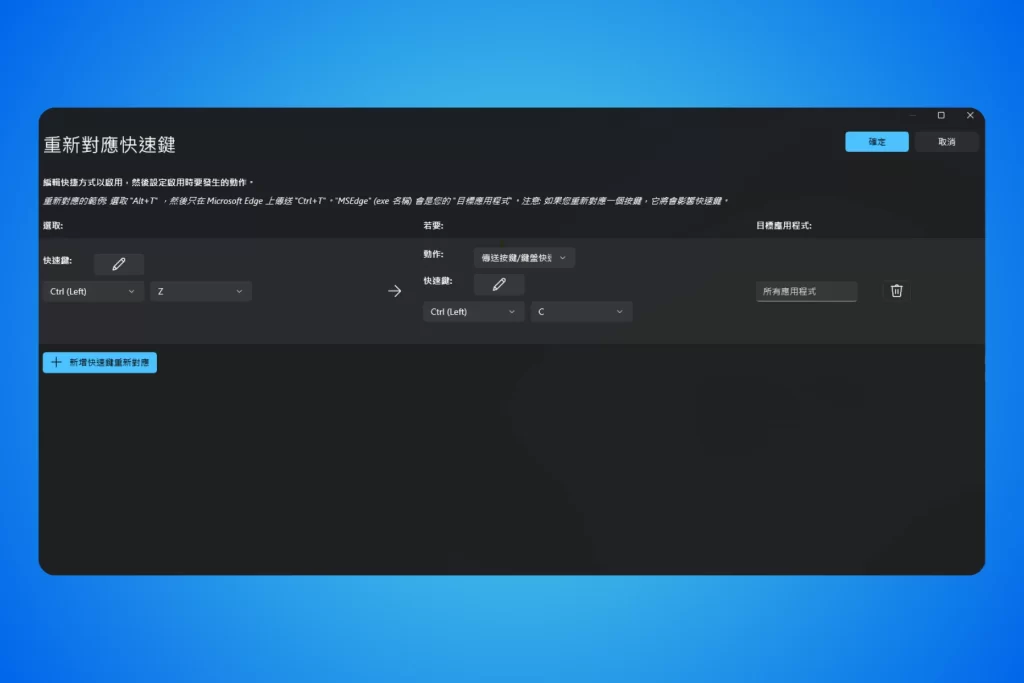Screen dimensions: 1024x683
Task: Close the window with the X button
Action: tap(969, 116)
